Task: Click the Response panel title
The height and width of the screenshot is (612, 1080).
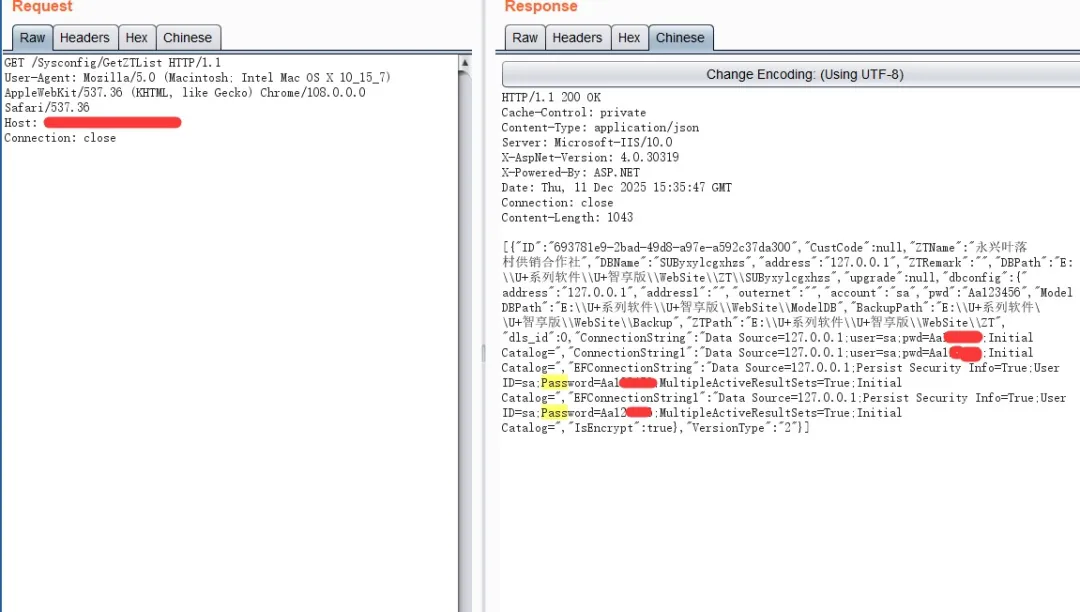Action: (541, 7)
